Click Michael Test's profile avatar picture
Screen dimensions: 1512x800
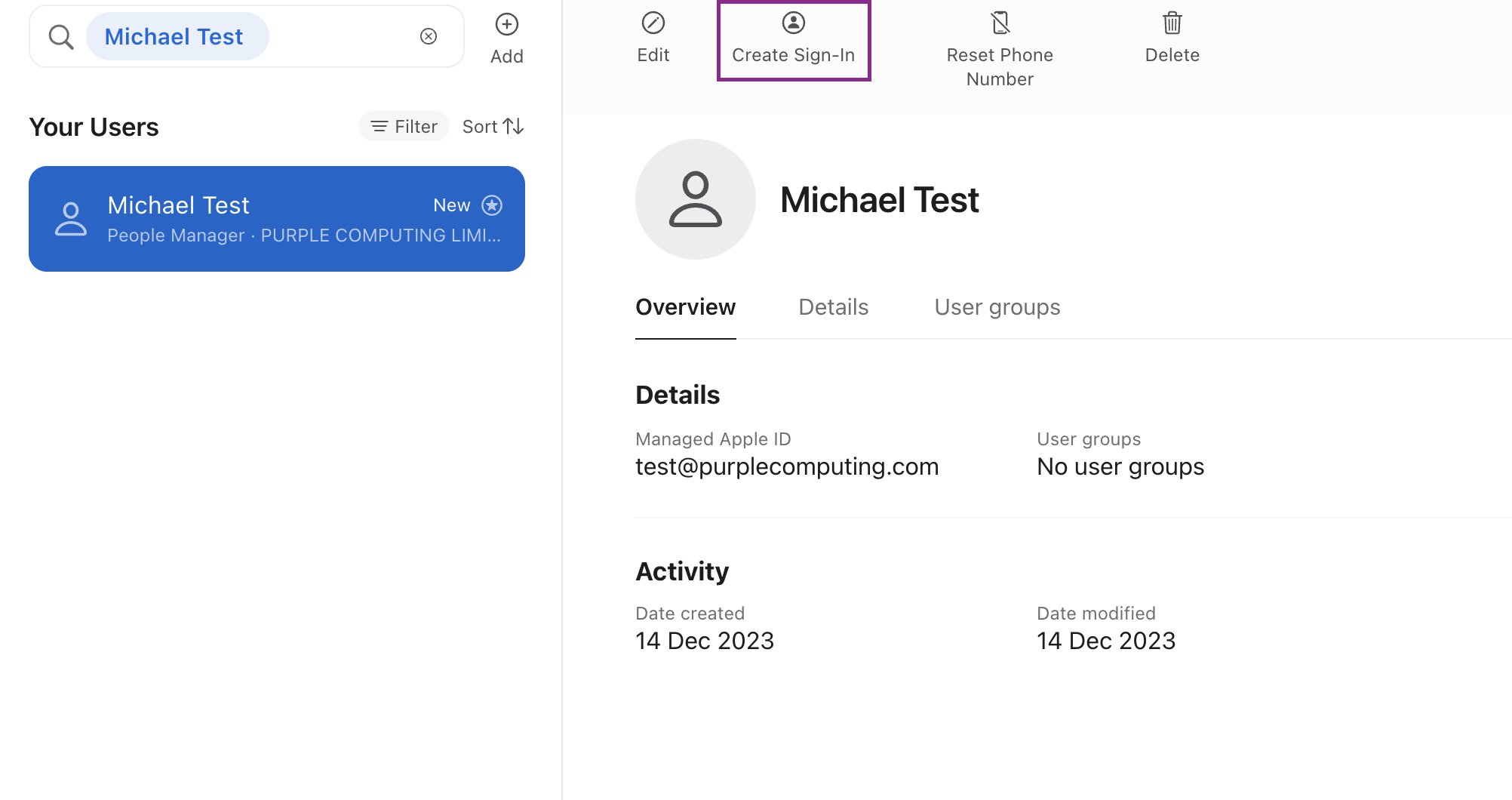tap(695, 199)
